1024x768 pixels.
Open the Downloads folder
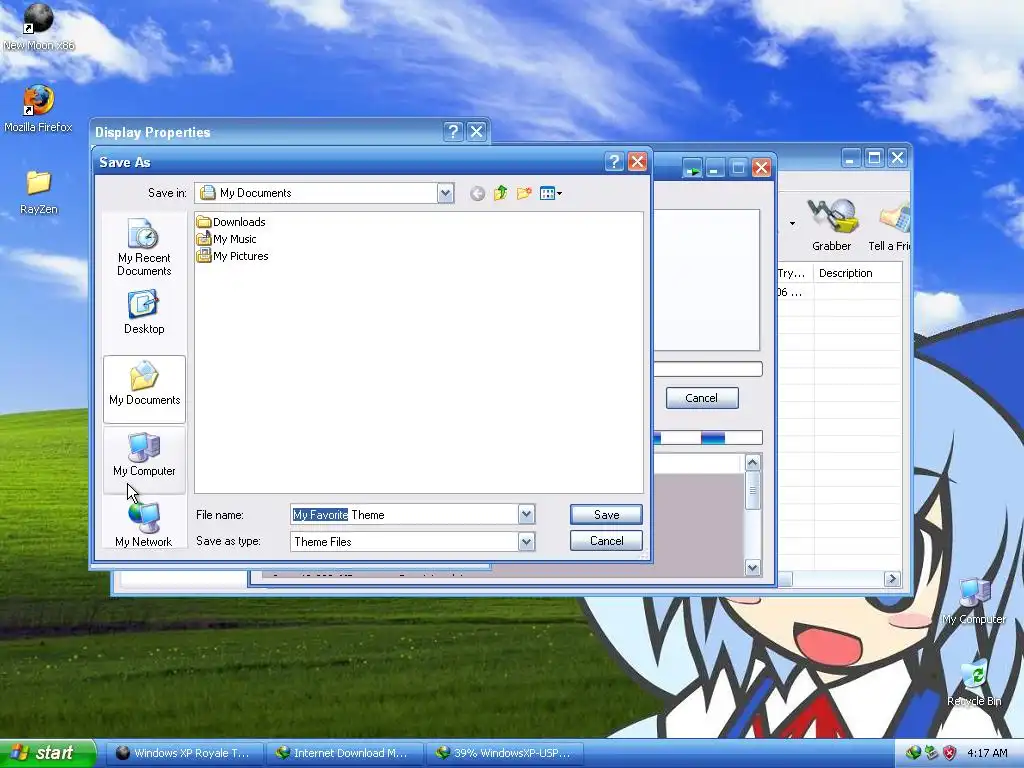(x=231, y=222)
